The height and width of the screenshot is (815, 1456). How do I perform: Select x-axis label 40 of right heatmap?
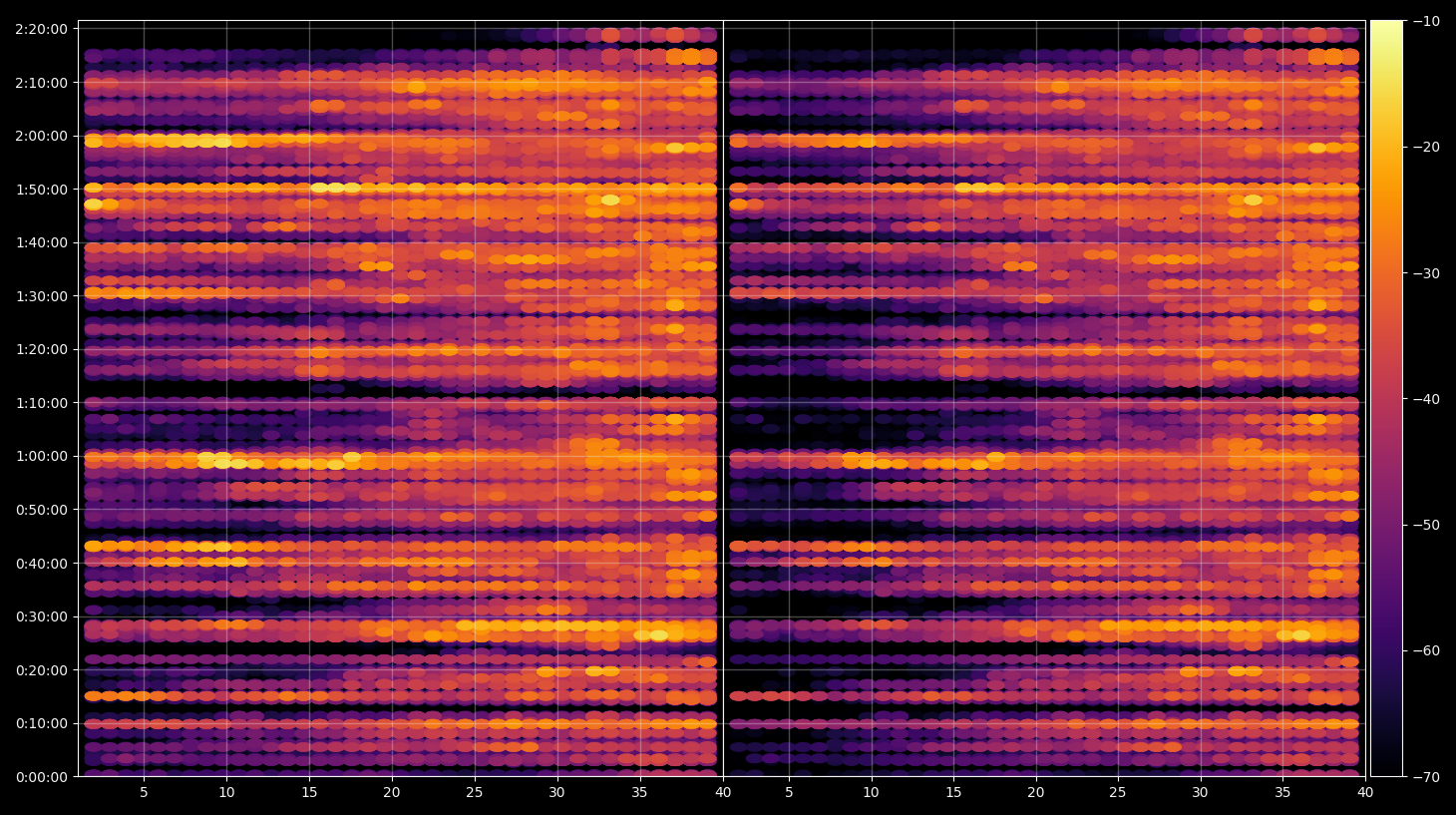tap(1365, 793)
